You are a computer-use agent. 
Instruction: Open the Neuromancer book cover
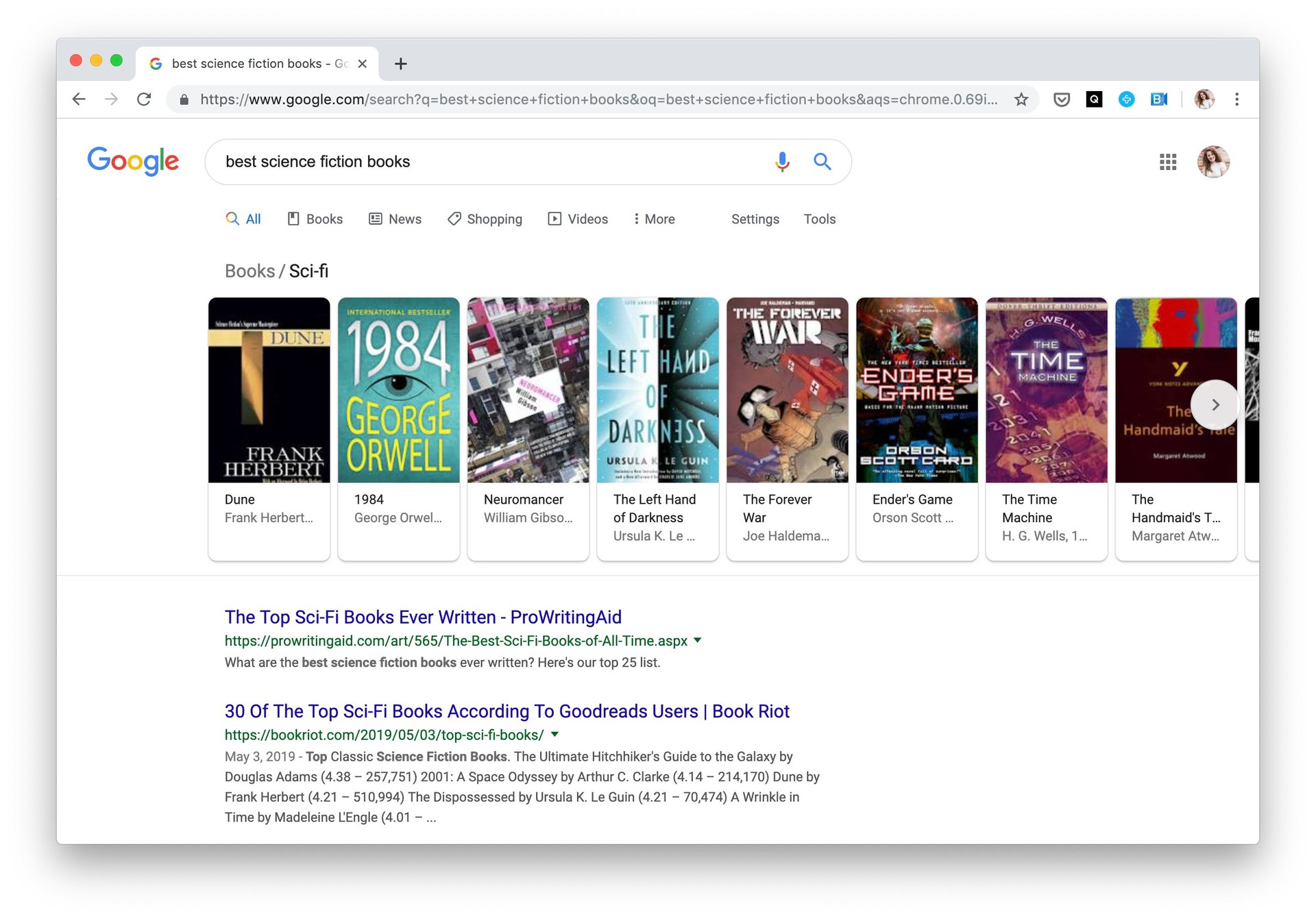point(528,390)
